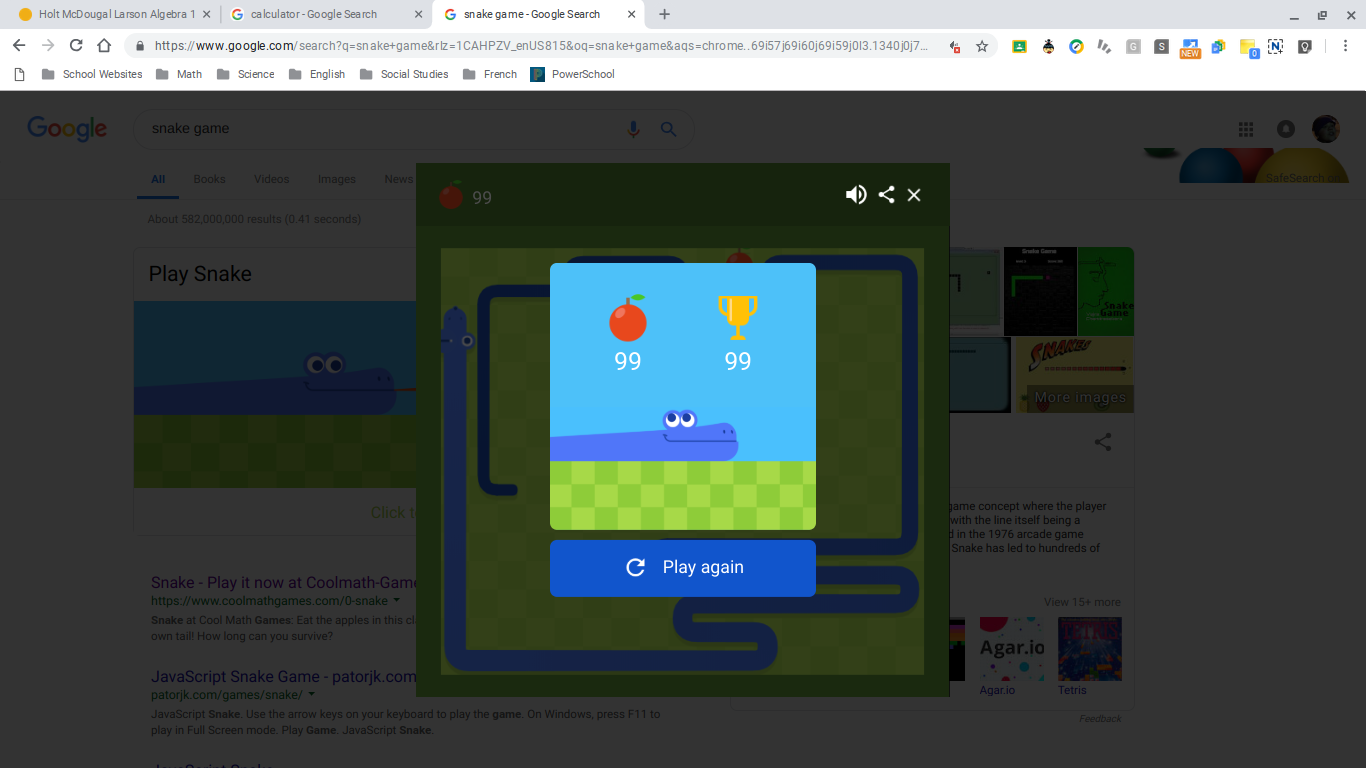Click the address bar URL
Screen dimensions: 1366x768
coord(541,46)
